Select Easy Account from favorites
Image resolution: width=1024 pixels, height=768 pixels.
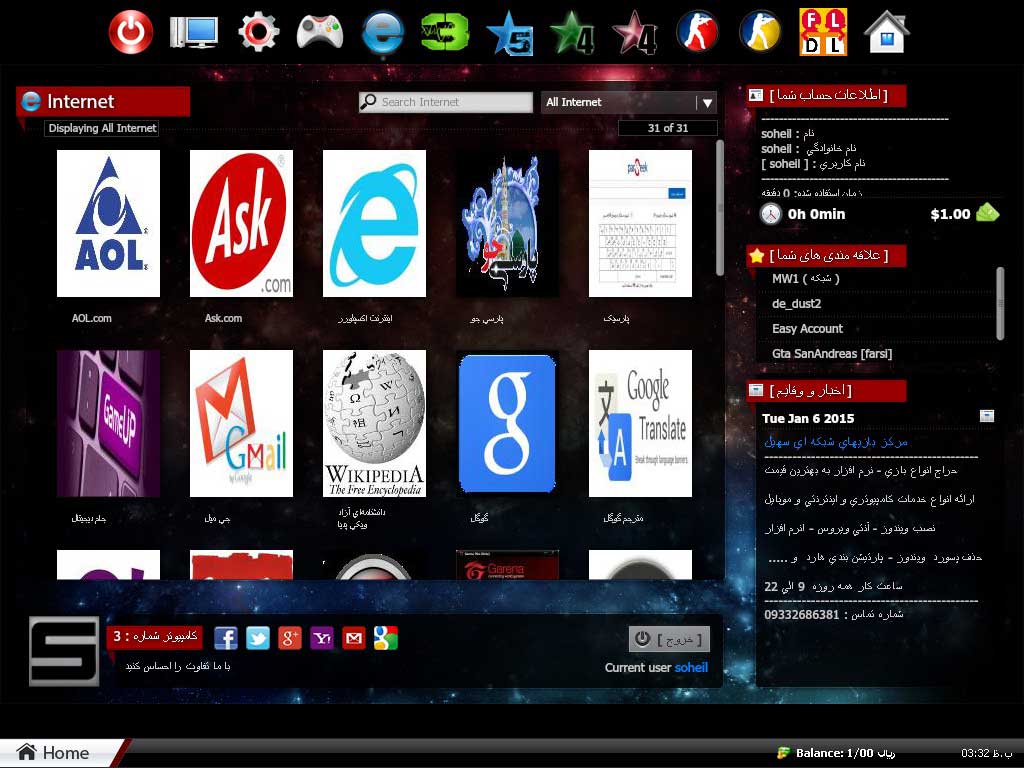pos(807,329)
